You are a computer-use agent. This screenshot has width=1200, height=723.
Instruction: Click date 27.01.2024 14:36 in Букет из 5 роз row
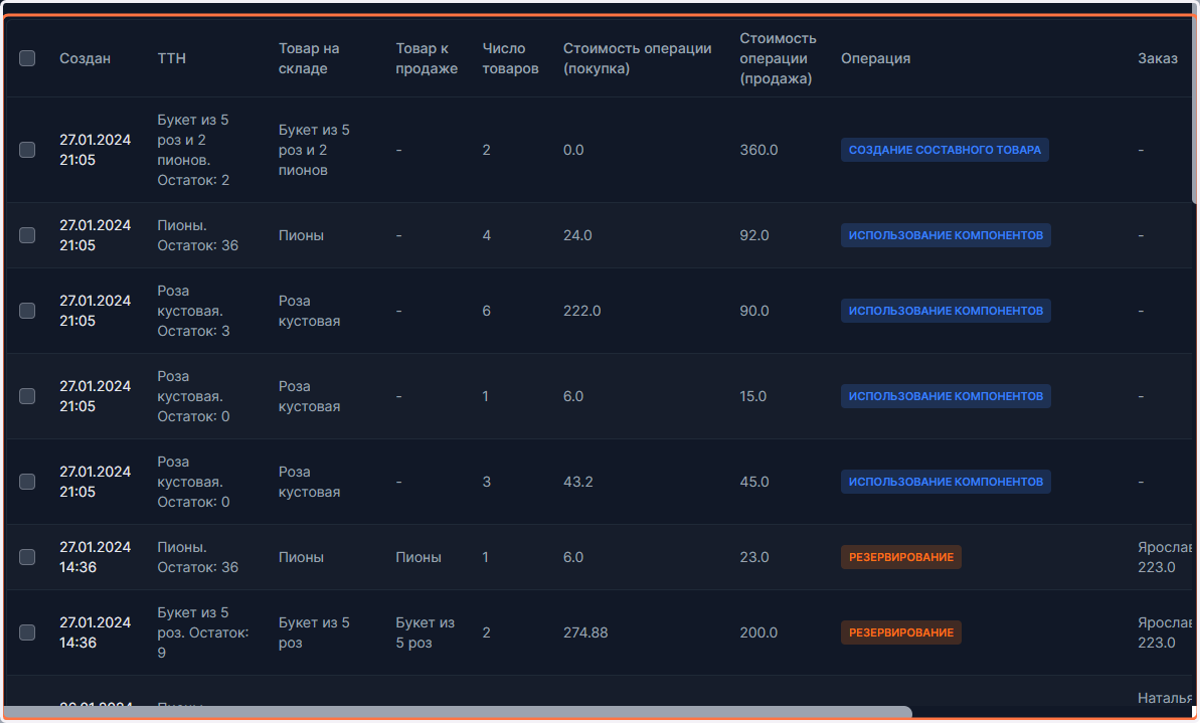click(95, 633)
